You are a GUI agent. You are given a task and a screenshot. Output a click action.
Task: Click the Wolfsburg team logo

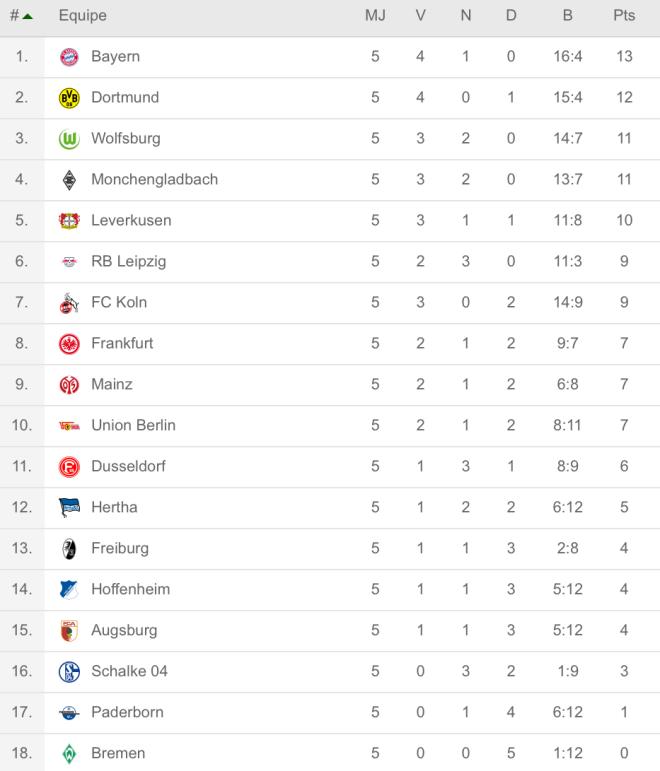[68, 139]
